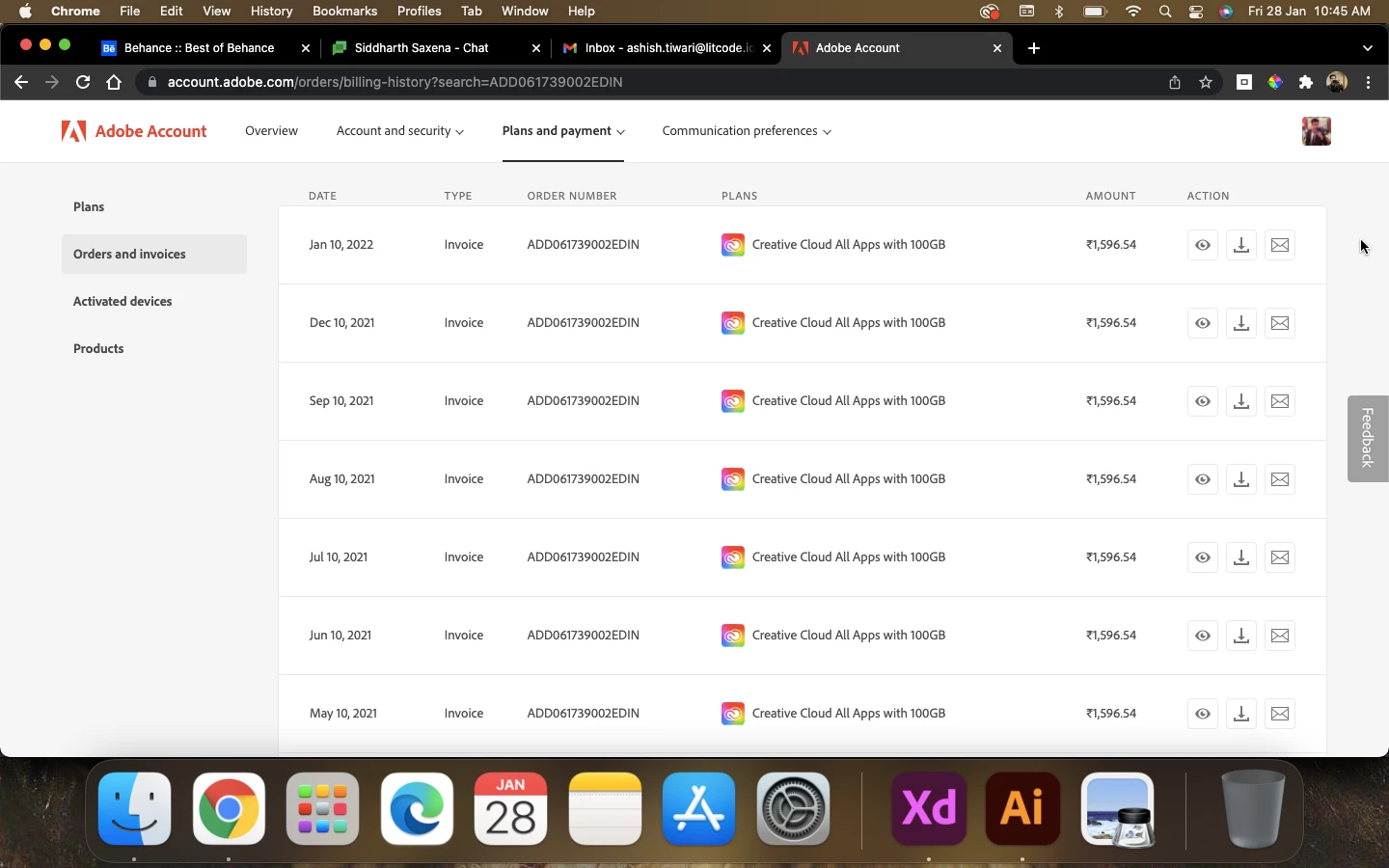Email the May 10, 2021 invoice
Image resolution: width=1389 pixels, height=868 pixels.
tap(1280, 714)
